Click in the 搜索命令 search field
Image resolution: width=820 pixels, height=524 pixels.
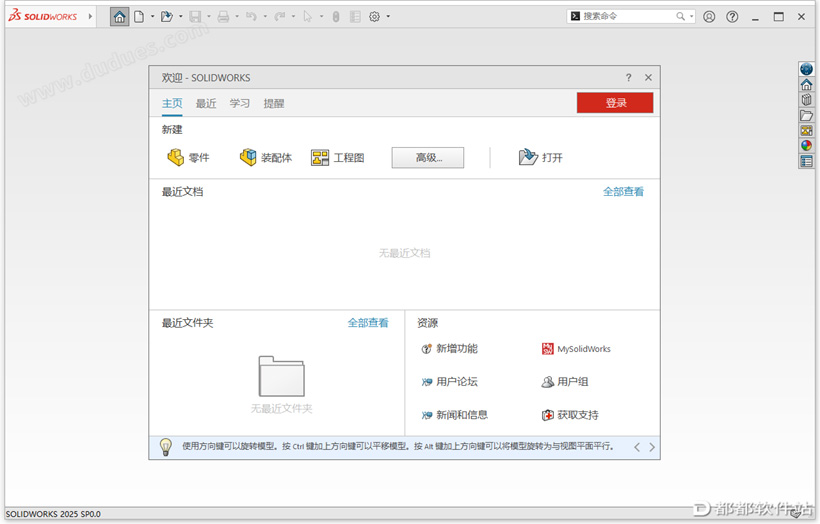628,16
